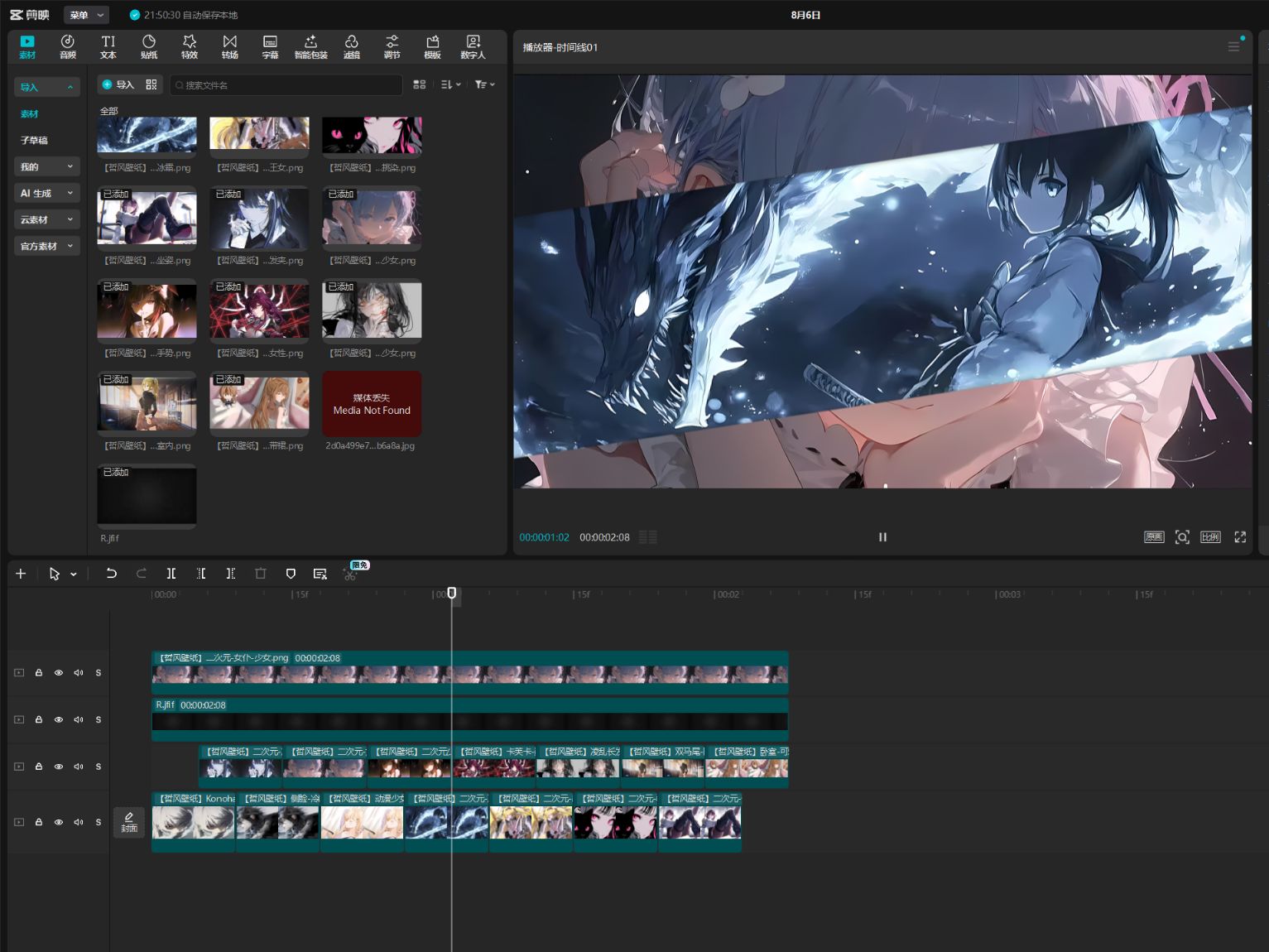Hide the 女仆-少女.png track with eye icon

59,673
